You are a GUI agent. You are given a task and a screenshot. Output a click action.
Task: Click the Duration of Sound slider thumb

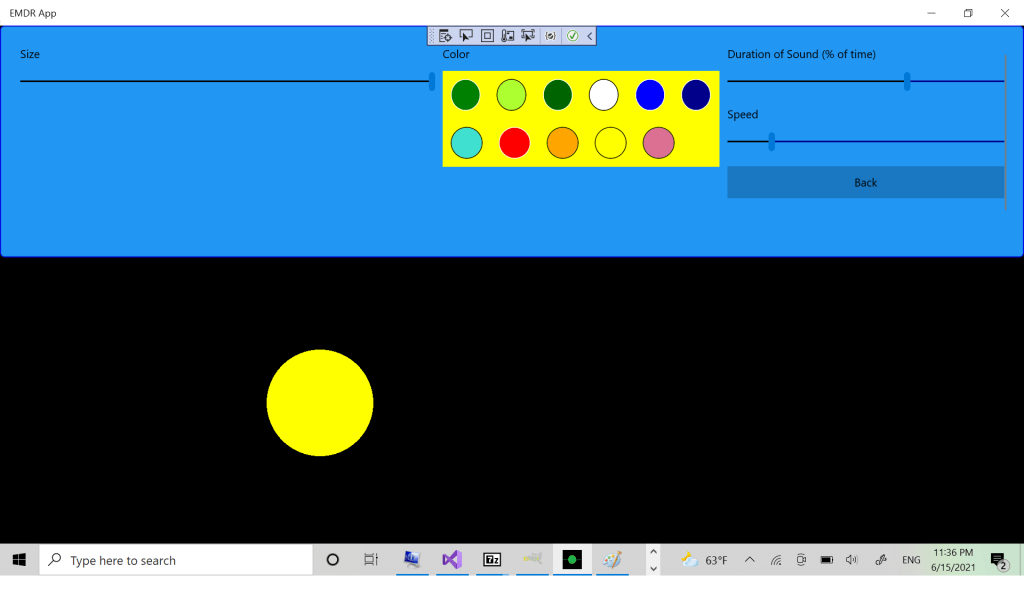coord(907,82)
